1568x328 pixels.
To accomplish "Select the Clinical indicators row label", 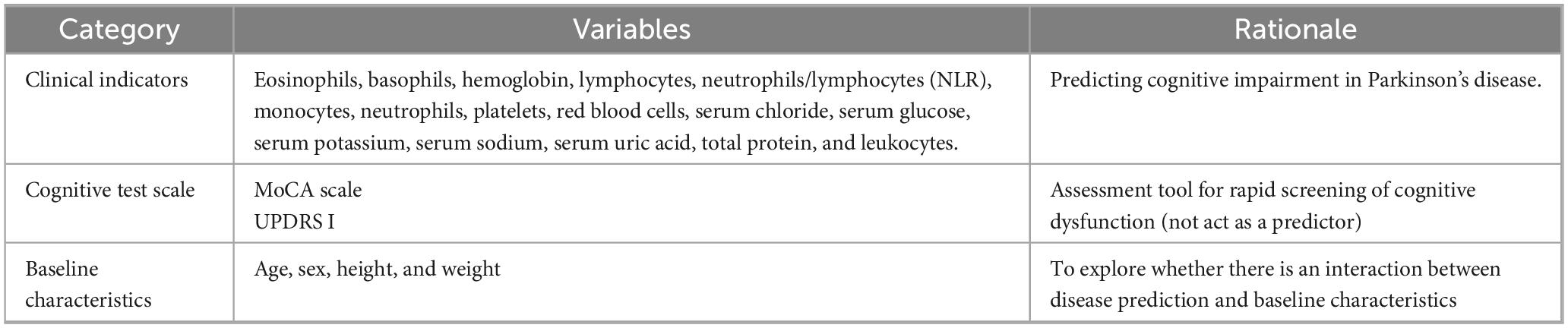I will click(106, 80).
